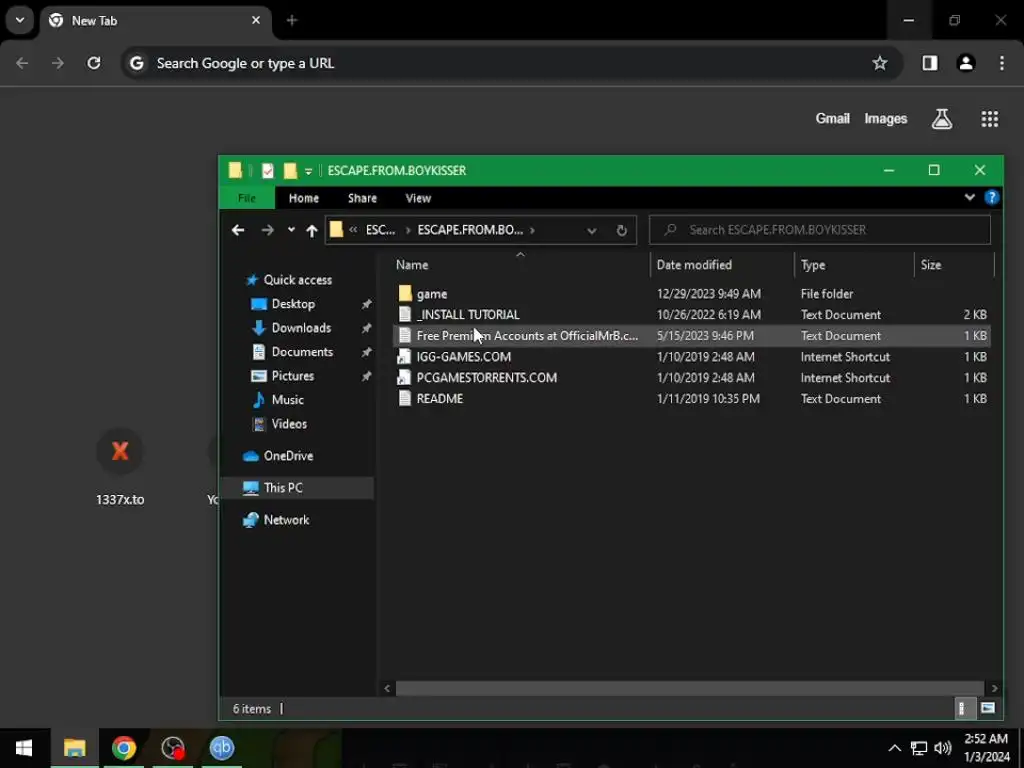The image size is (1024, 768).
Task: Open the Explorer File tab
Action: [247, 198]
